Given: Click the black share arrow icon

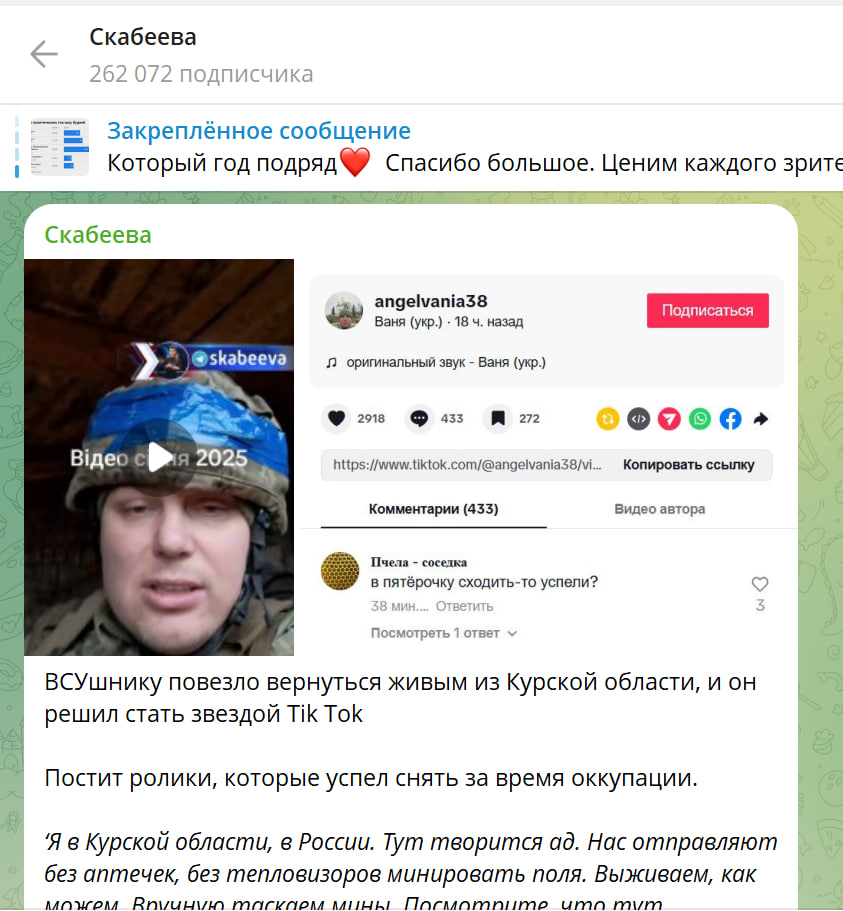Looking at the screenshot, I should click(761, 419).
